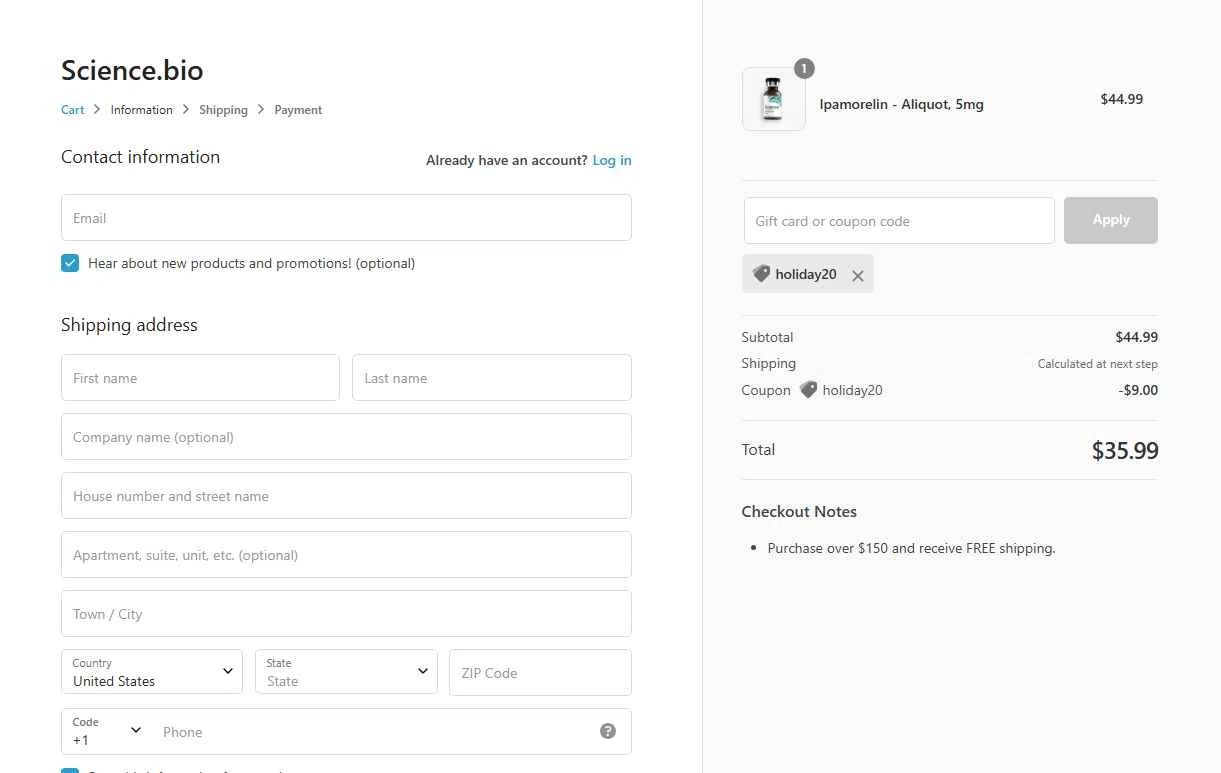Screen dimensions: 1221x773
Task: Focus the gift card or coupon code field
Action: click(899, 221)
